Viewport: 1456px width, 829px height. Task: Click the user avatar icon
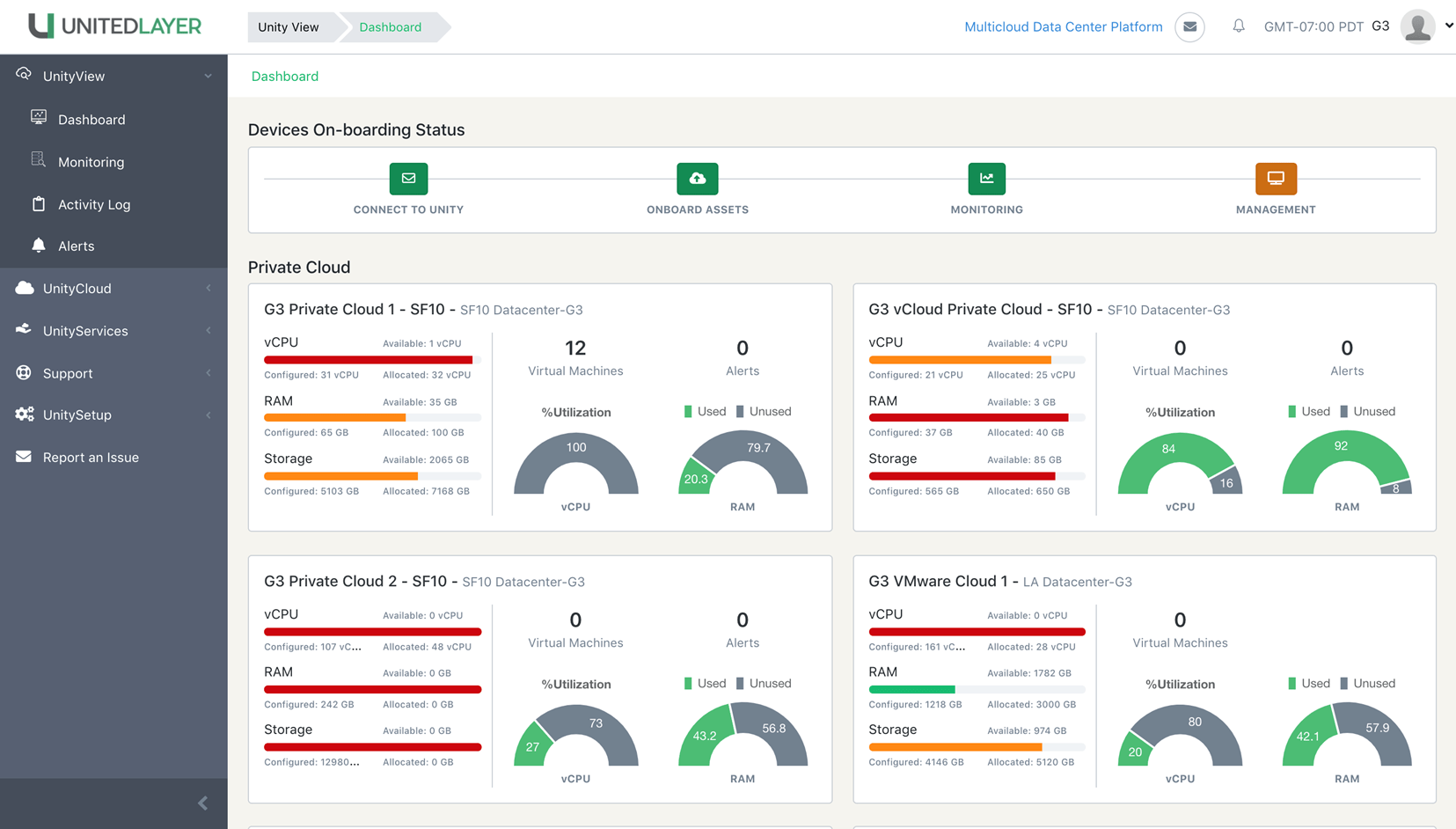click(x=1417, y=26)
